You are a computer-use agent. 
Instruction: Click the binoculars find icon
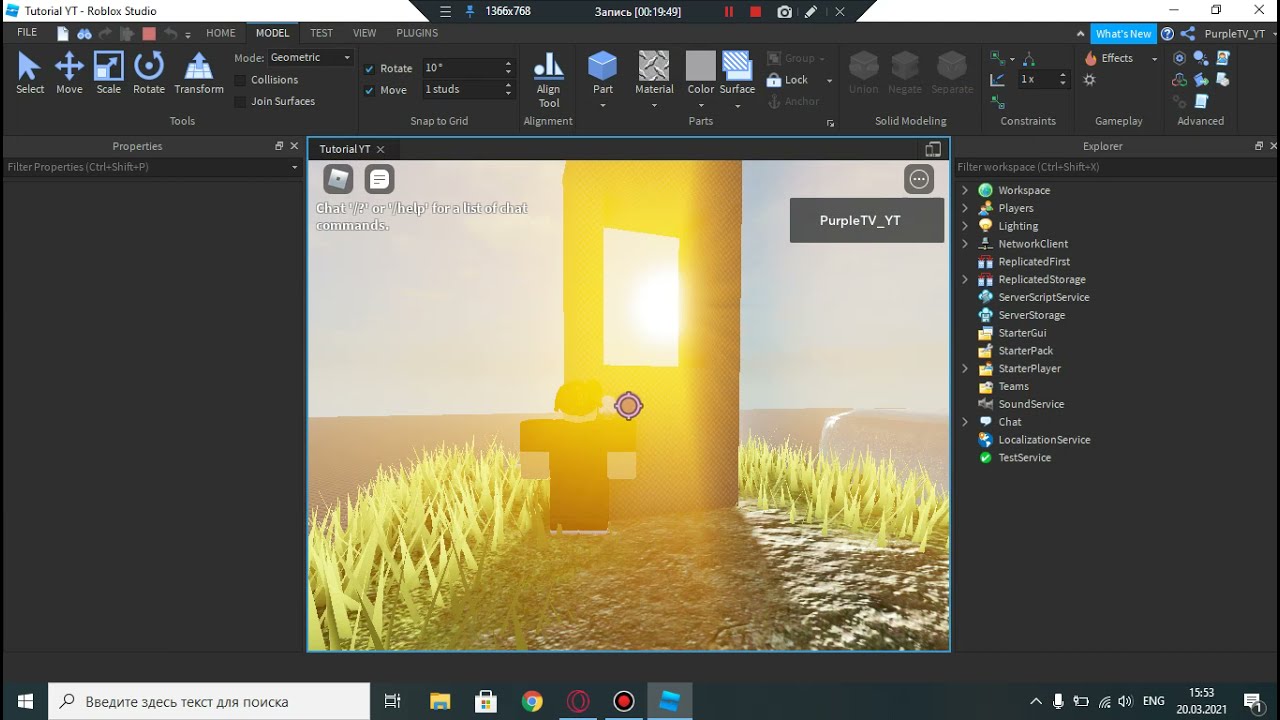pos(85,34)
